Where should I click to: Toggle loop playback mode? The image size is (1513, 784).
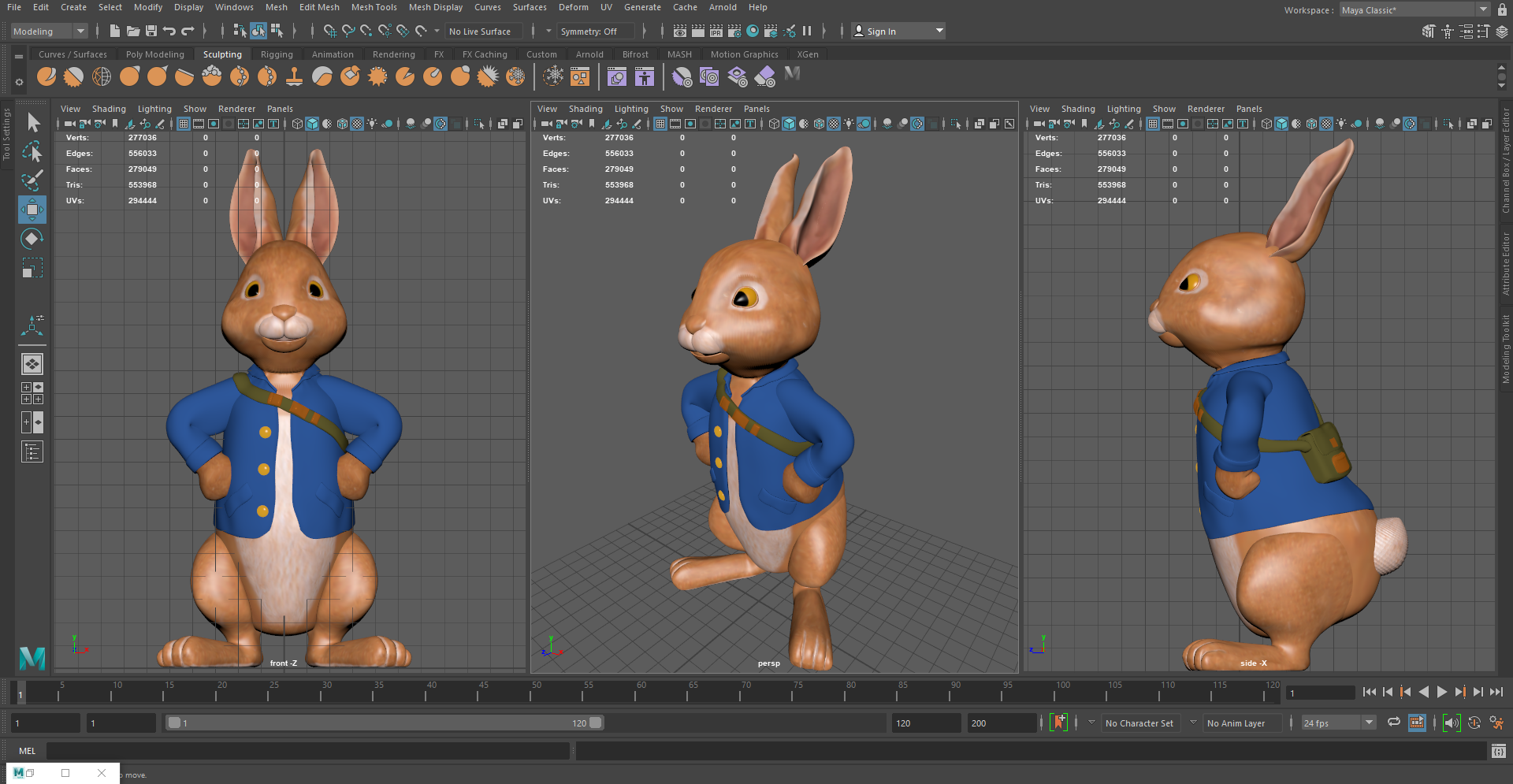[1394, 723]
